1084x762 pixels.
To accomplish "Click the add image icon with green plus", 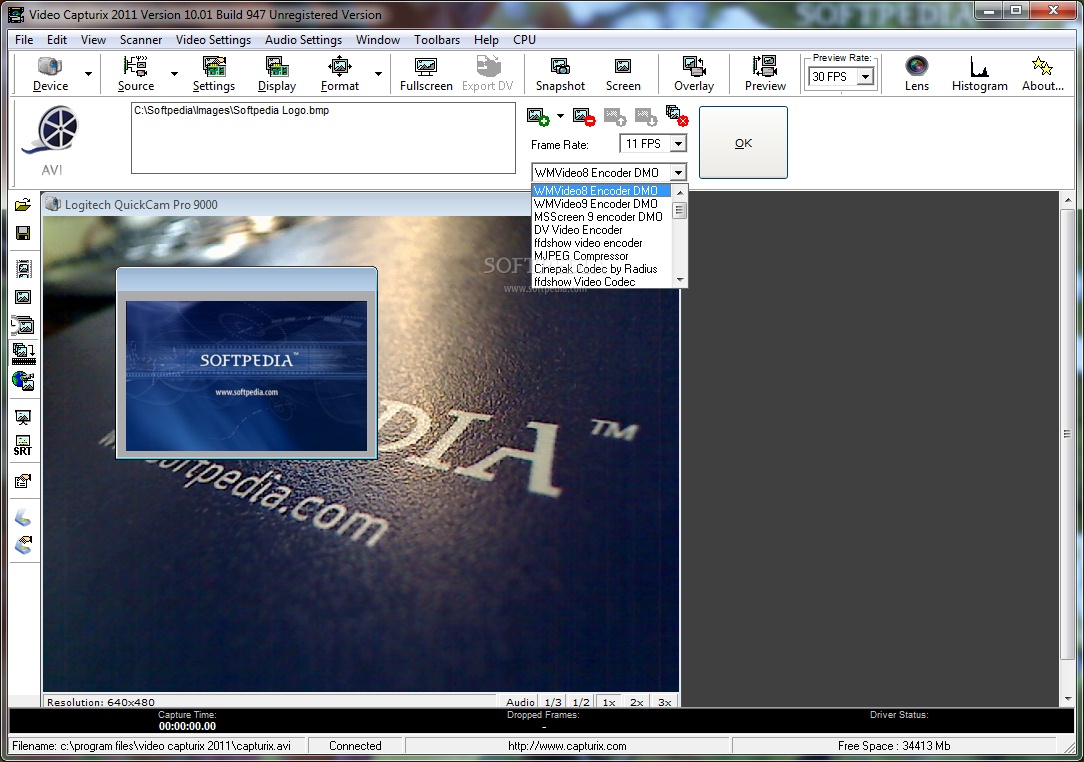I will coord(538,116).
